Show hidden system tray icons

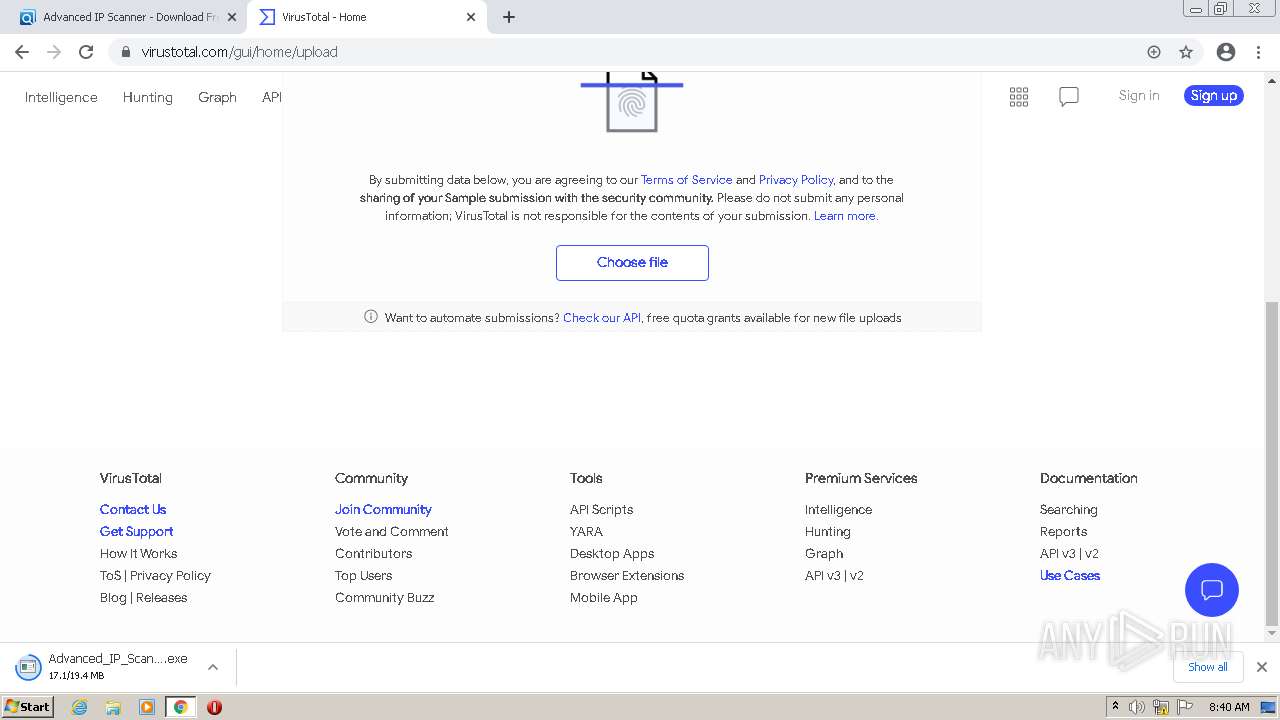coord(1115,707)
